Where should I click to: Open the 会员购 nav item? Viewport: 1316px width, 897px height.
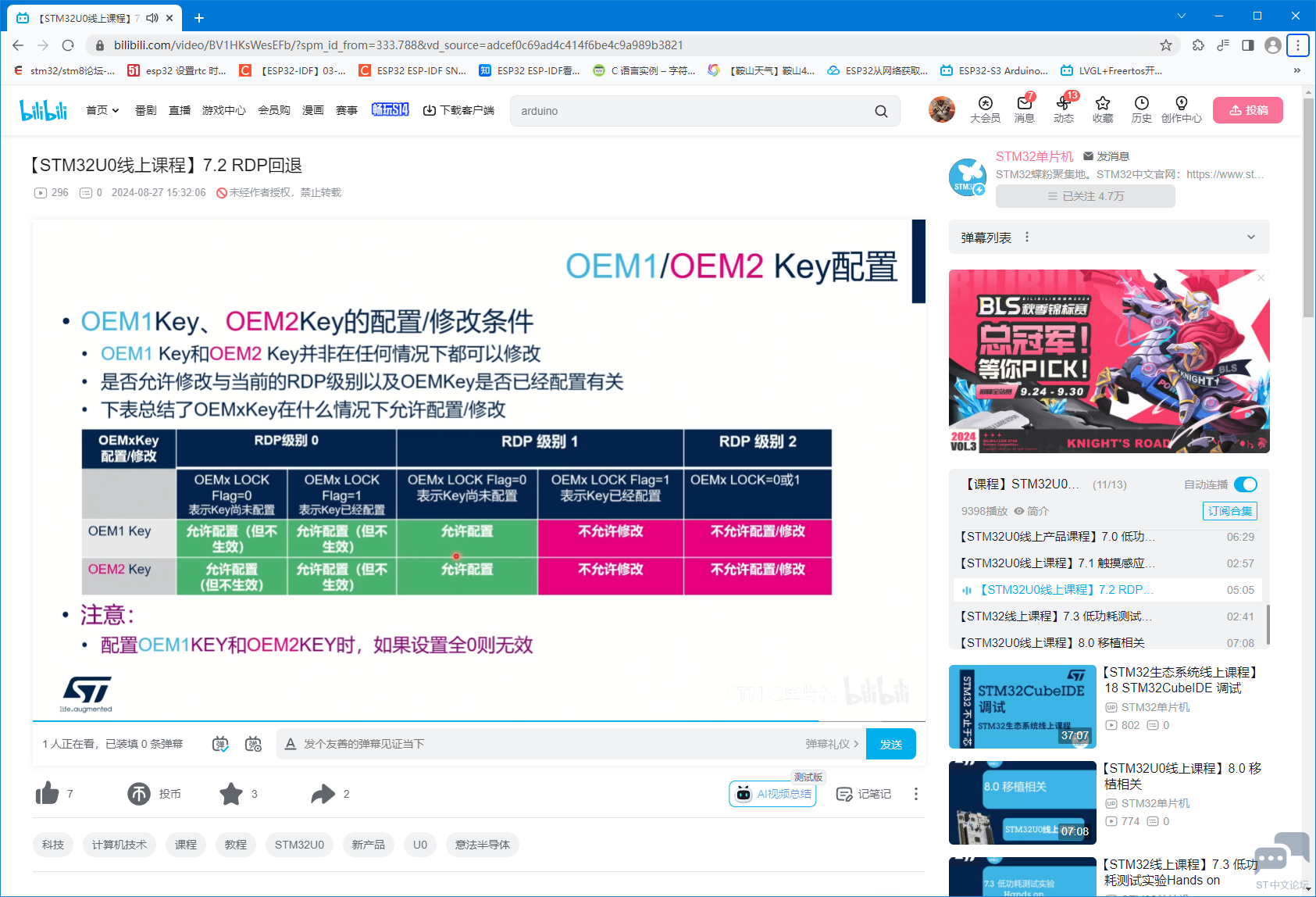[x=274, y=110]
